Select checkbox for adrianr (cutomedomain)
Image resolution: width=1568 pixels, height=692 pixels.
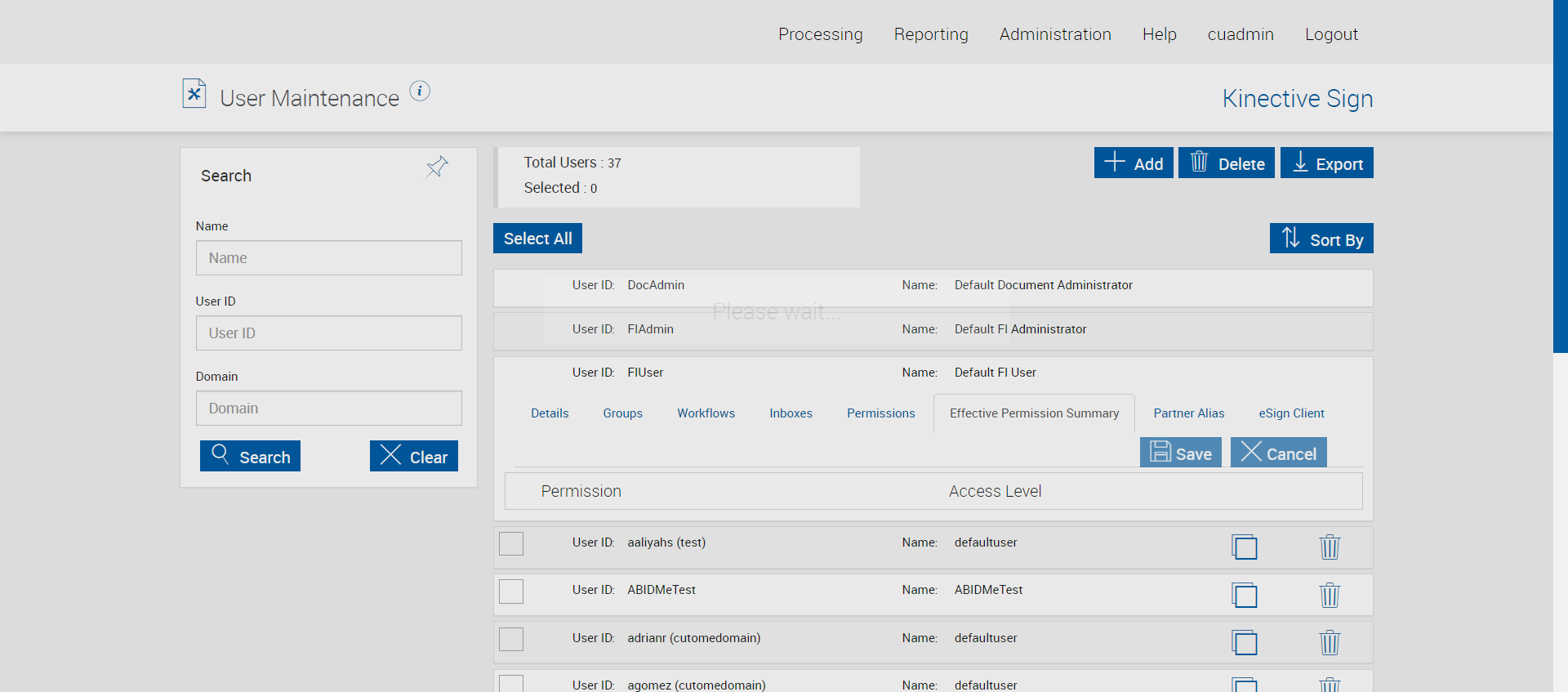[x=511, y=639]
